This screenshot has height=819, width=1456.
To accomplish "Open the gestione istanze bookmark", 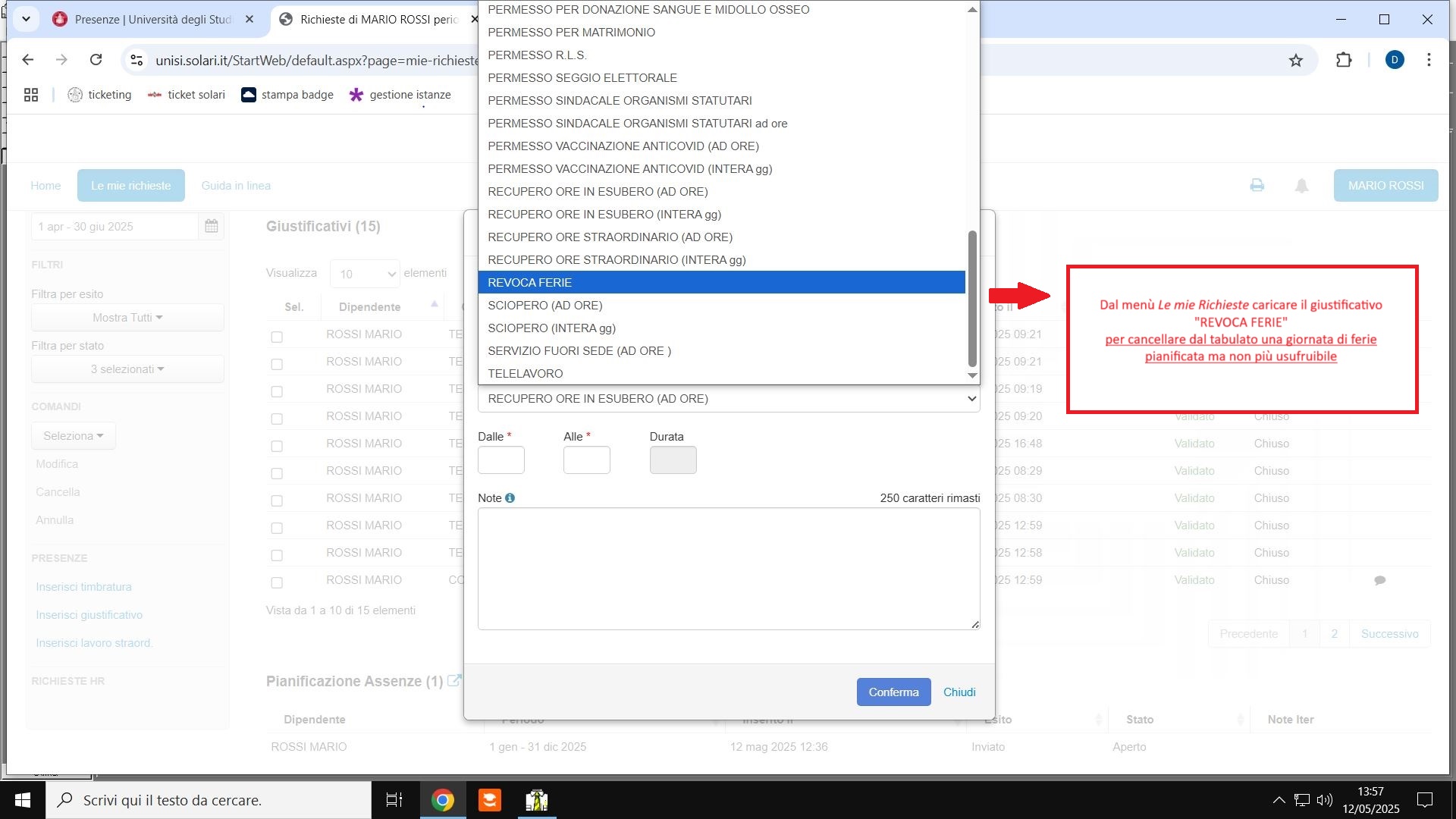I will tap(400, 95).
